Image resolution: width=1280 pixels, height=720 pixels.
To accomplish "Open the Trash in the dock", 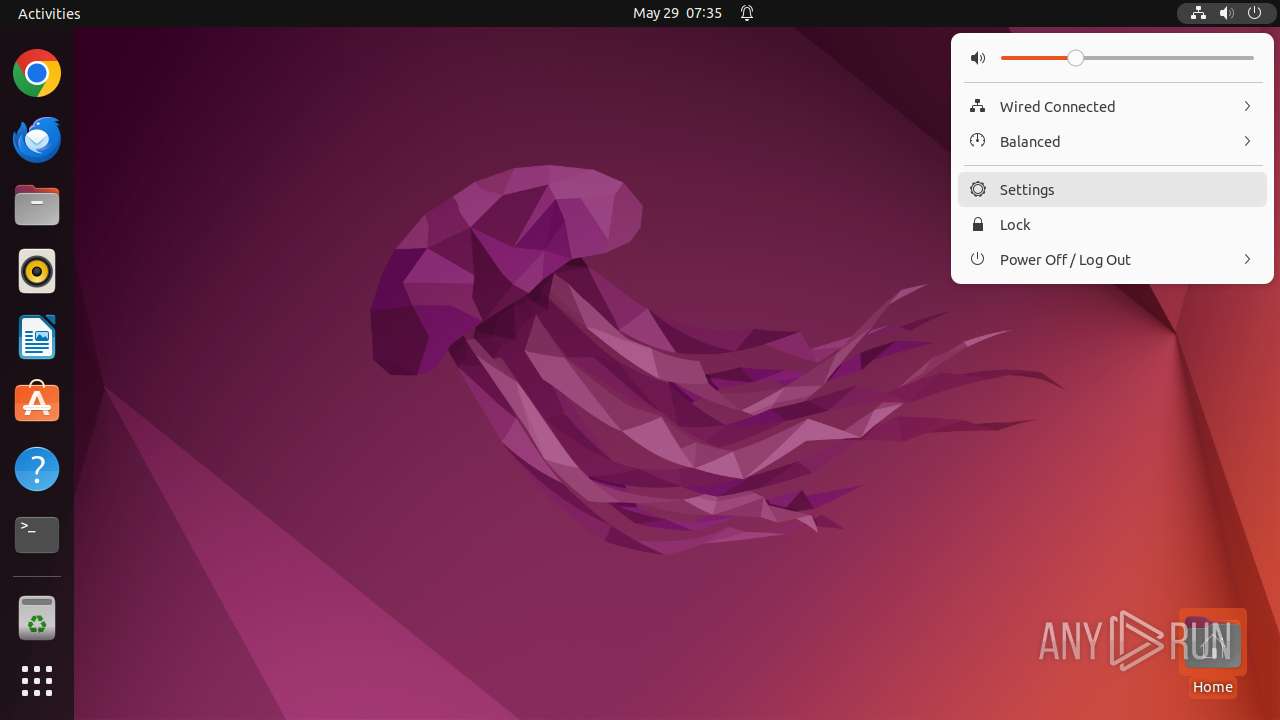I will coord(37,618).
